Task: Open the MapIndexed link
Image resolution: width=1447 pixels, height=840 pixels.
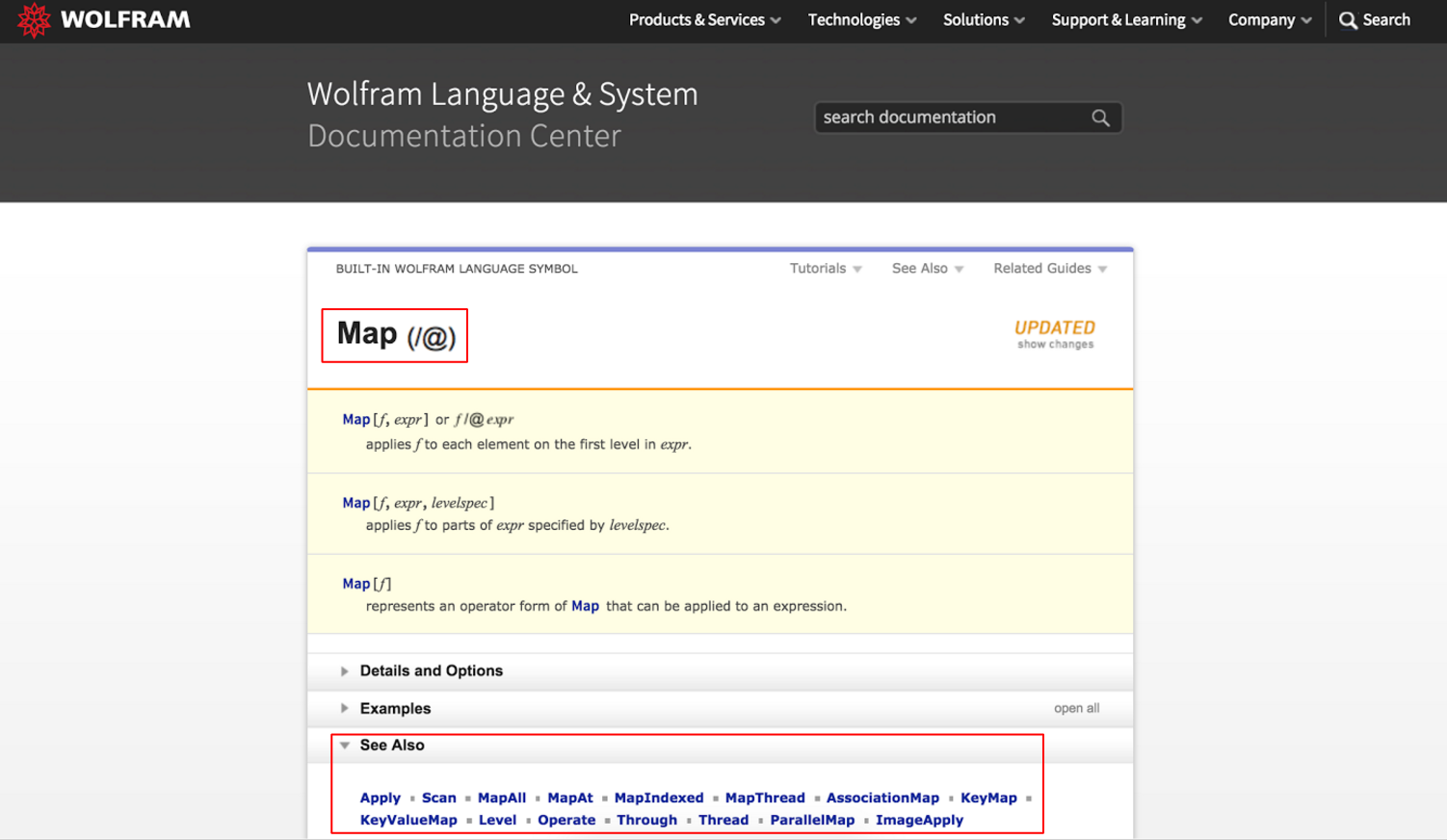Action: (x=659, y=799)
